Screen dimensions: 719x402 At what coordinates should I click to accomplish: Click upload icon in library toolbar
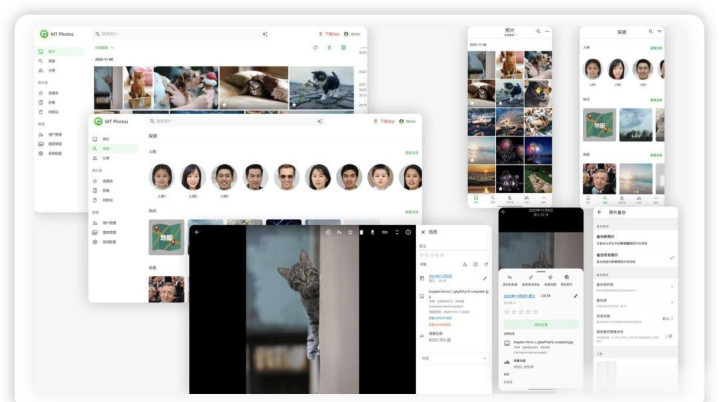(329, 48)
